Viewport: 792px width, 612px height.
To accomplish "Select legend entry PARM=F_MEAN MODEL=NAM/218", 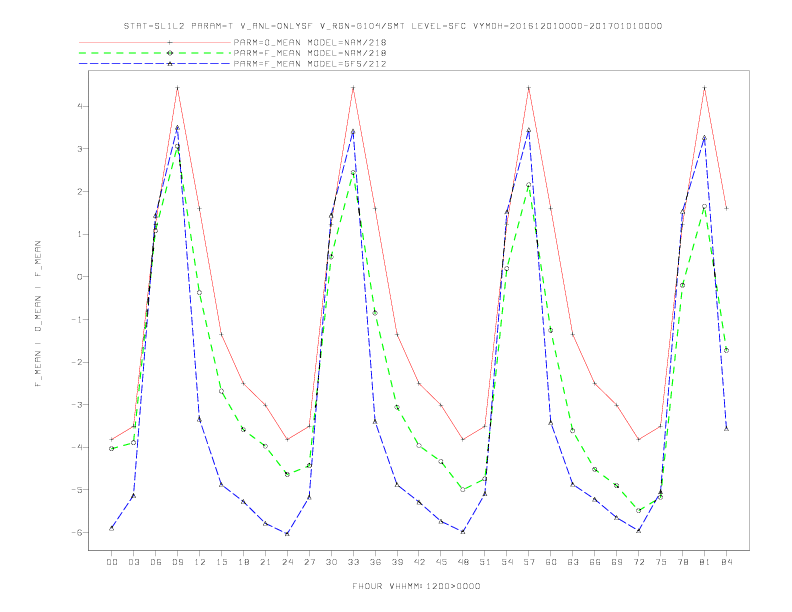I will coord(310,53).
